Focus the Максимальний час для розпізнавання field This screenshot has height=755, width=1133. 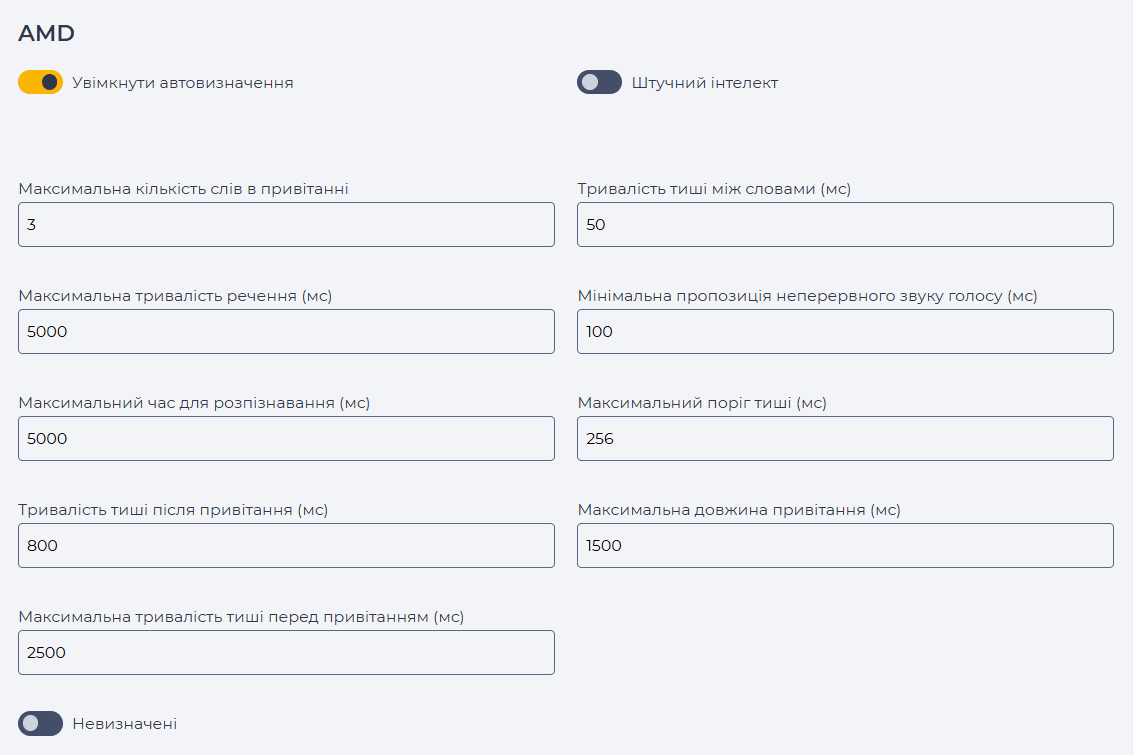click(x=286, y=439)
